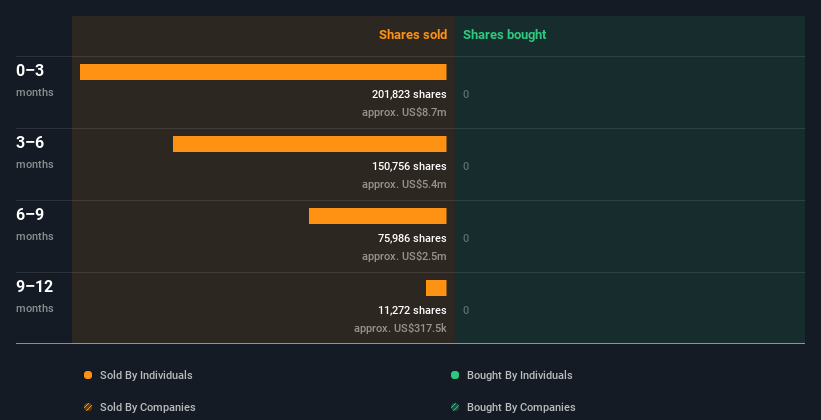The height and width of the screenshot is (420, 821).
Task: Click the shares bought 0 in 0–3 row
Action: (x=466, y=94)
